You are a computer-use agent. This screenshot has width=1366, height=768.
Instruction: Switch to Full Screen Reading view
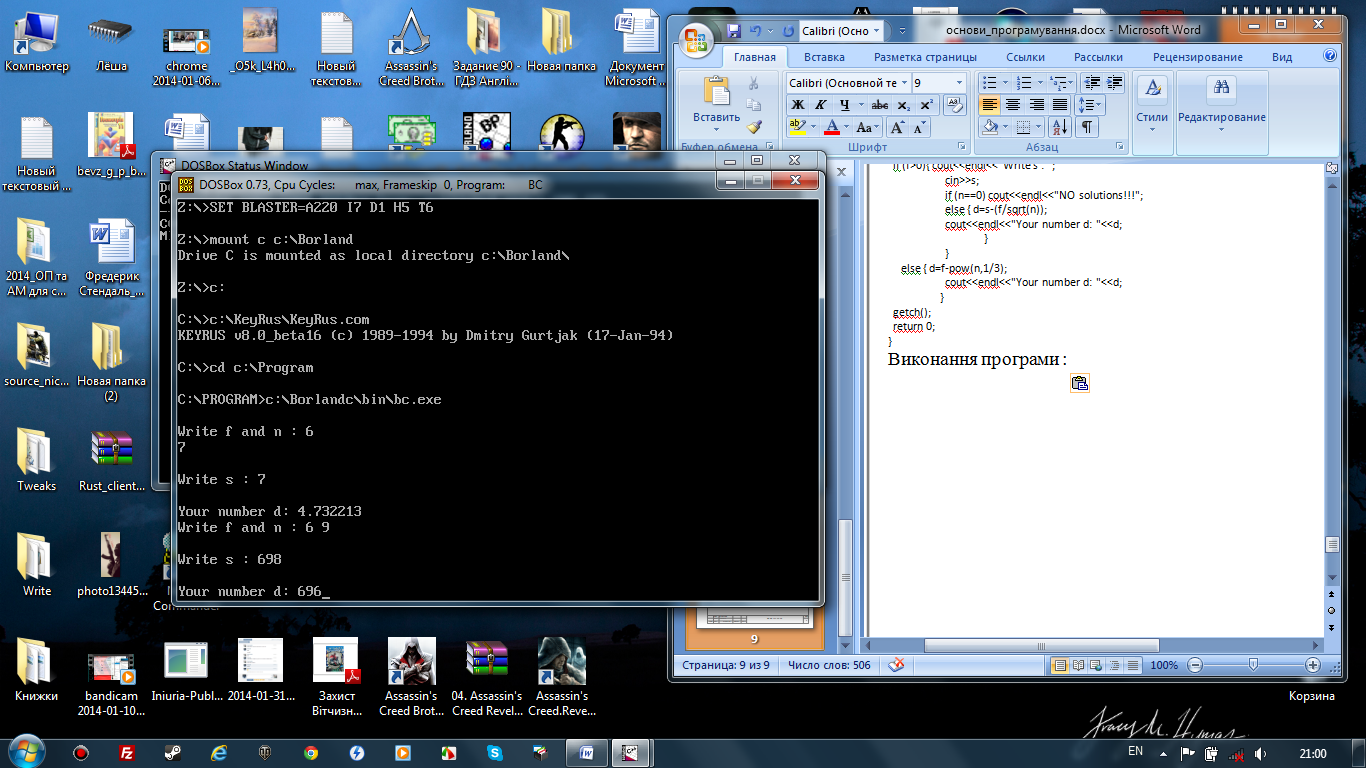click(1078, 665)
